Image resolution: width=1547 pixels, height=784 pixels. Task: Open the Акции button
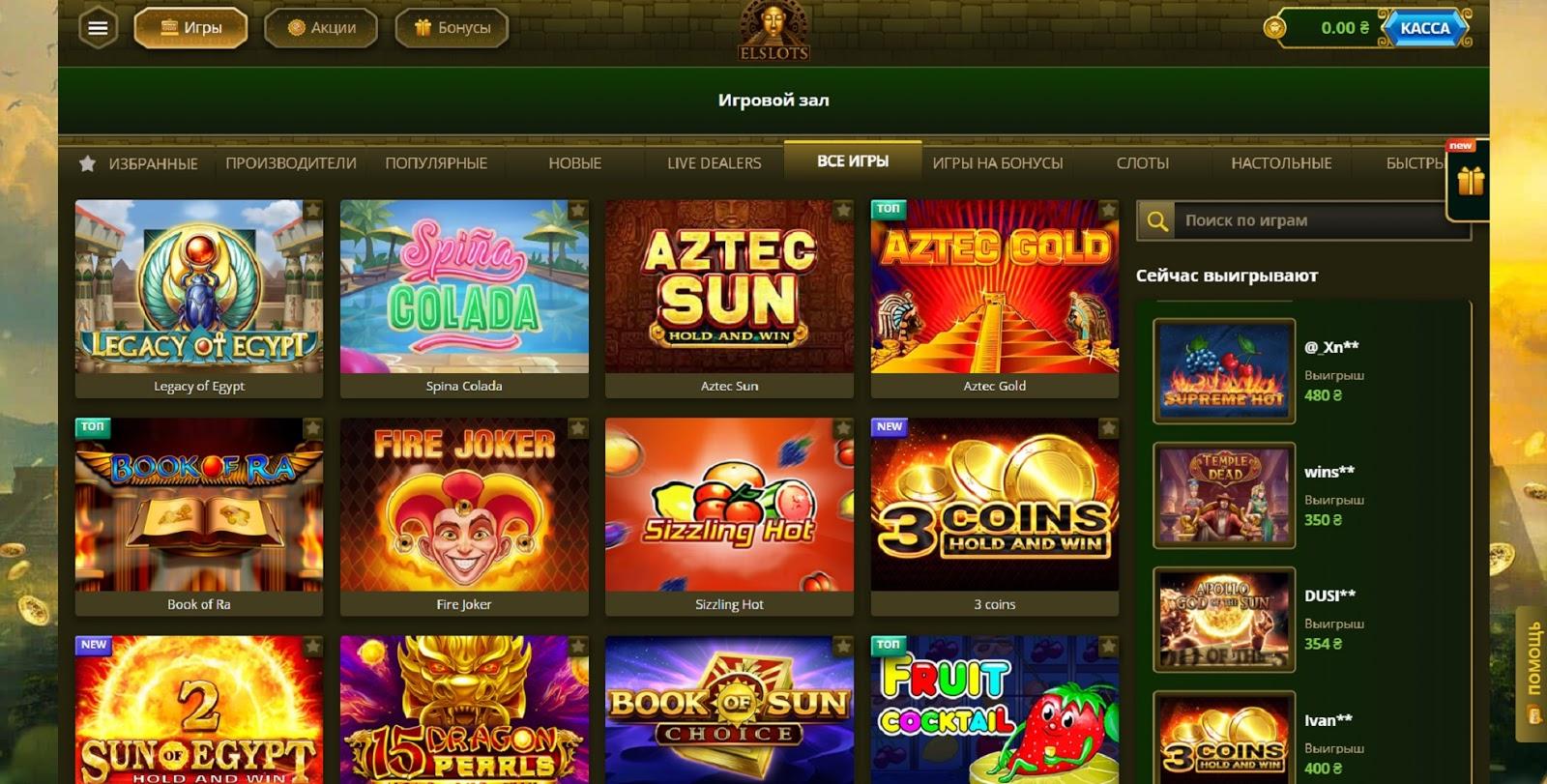pos(321,28)
